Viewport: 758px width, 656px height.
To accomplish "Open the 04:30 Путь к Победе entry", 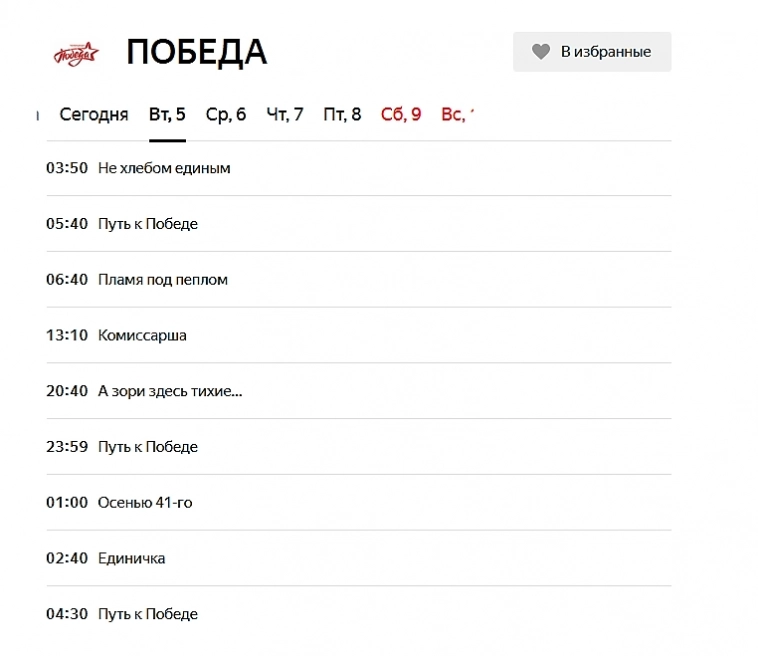I will point(147,614).
